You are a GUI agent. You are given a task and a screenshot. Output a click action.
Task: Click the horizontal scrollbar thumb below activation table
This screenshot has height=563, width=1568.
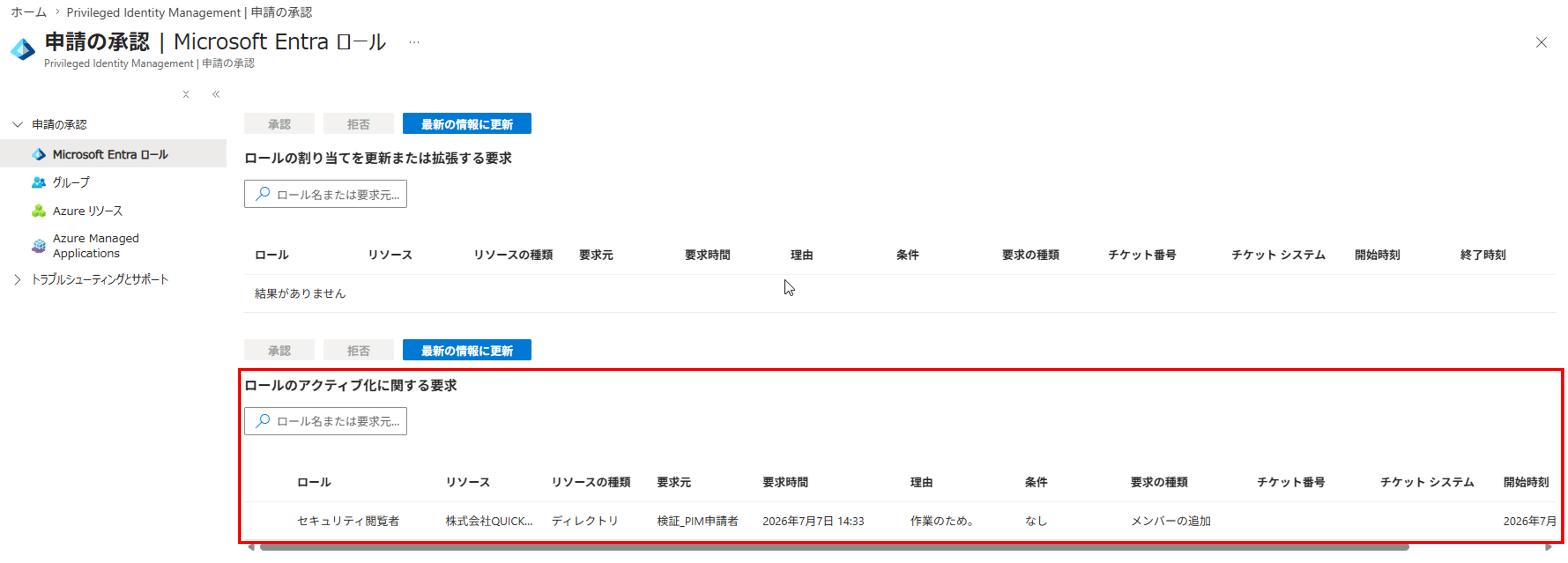coord(834,548)
